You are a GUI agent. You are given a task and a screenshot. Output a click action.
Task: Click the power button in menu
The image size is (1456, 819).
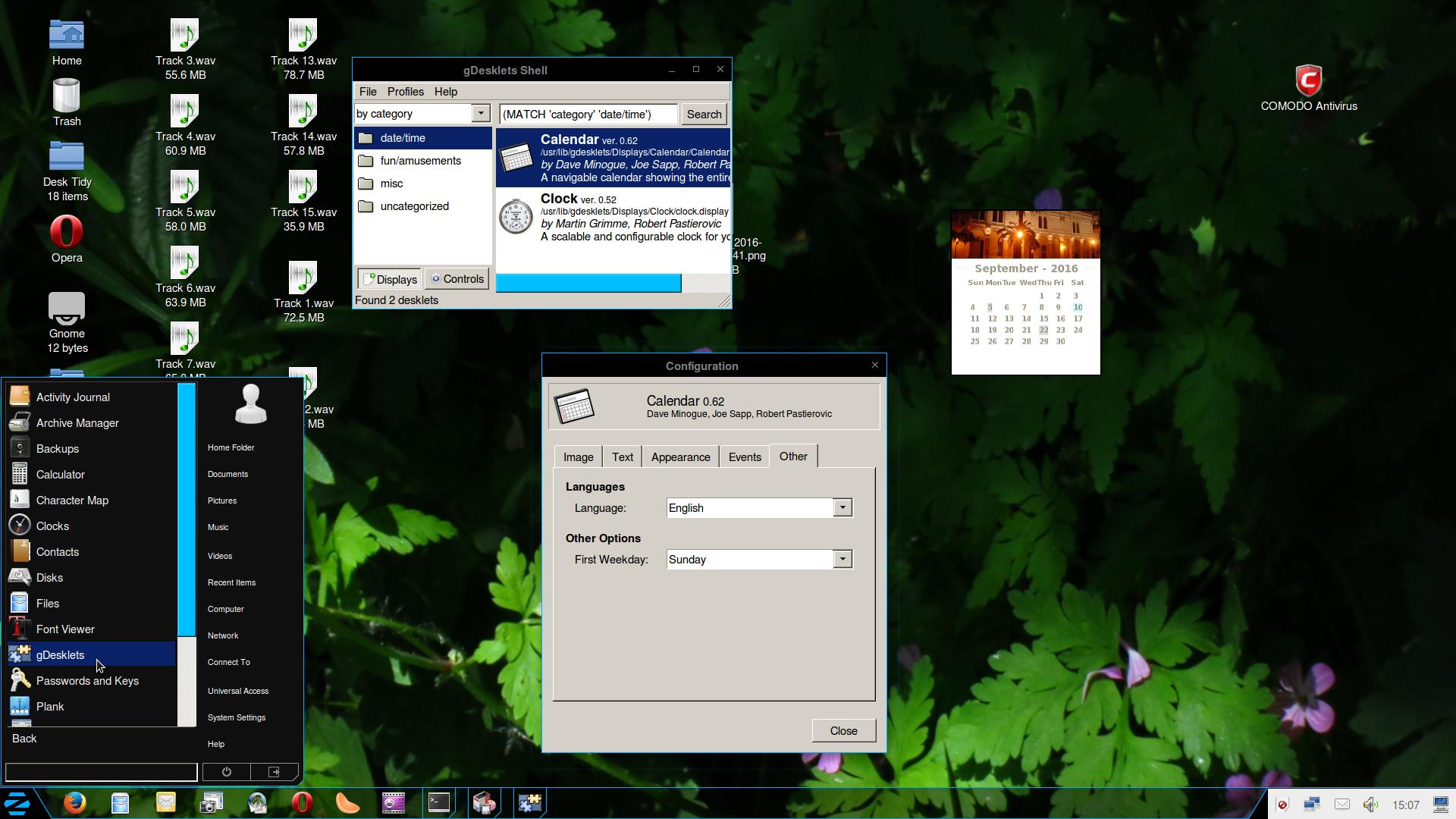click(x=226, y=772)
